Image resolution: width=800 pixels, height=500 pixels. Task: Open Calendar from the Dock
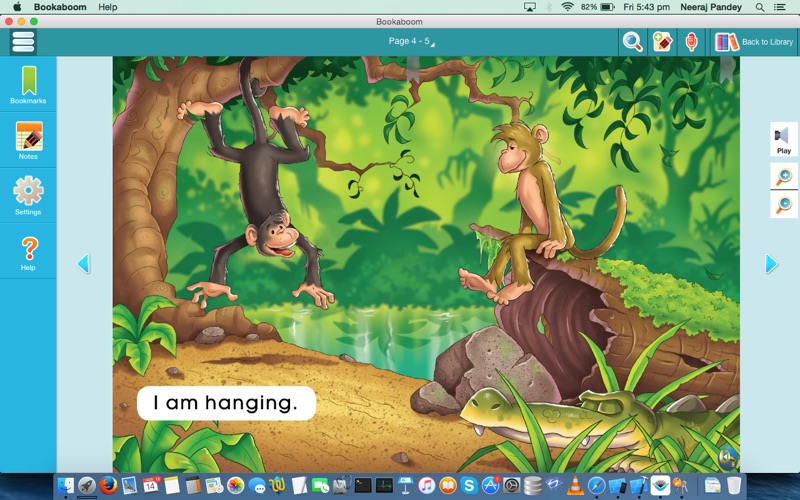point(151,485)
